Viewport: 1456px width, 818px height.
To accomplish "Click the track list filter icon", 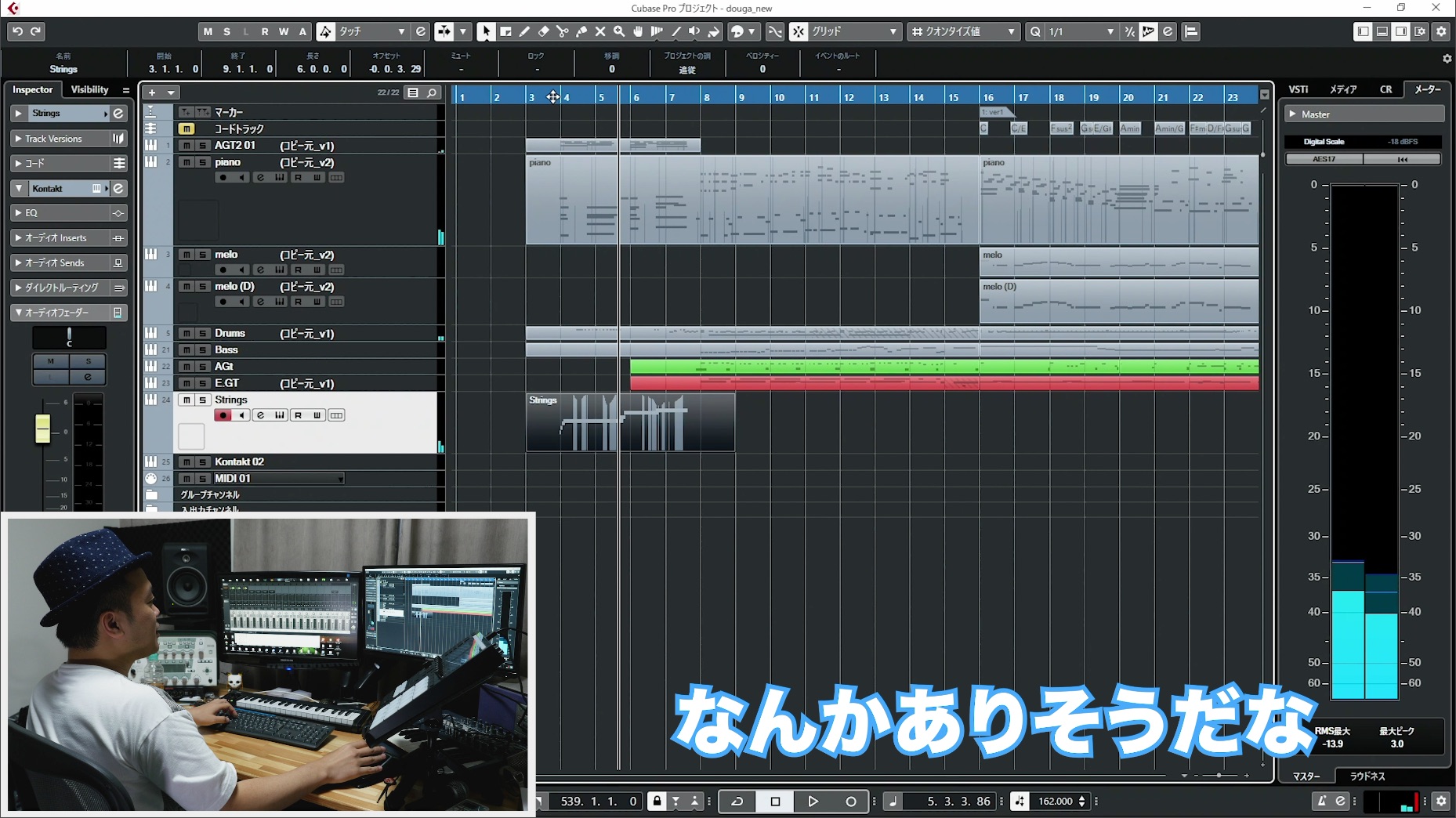I will (413, 92).
